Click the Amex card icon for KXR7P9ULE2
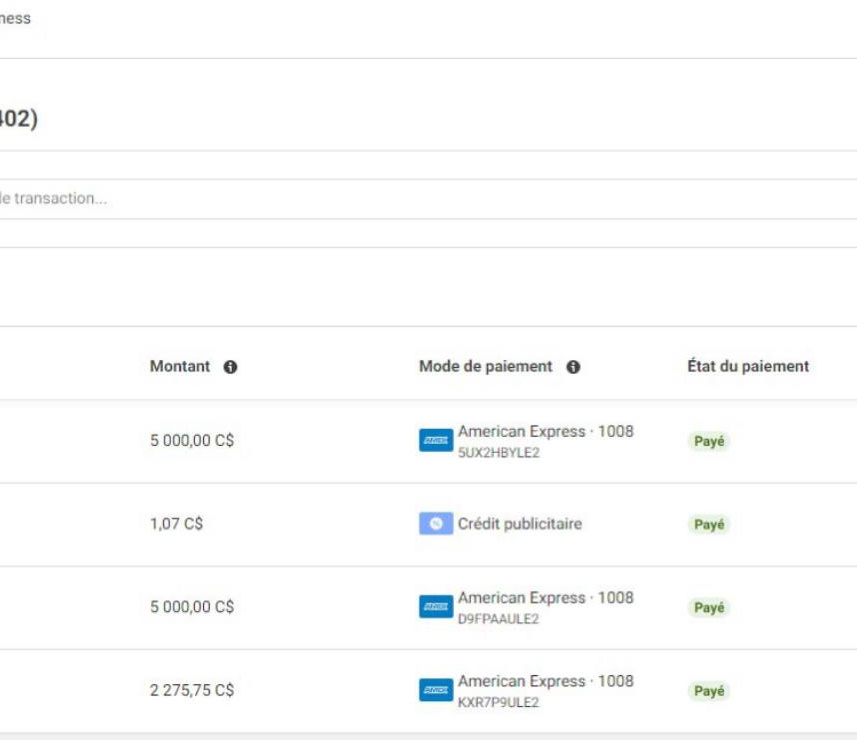The width and height of the screenshot is (857, 740). [x=436, y=690]
